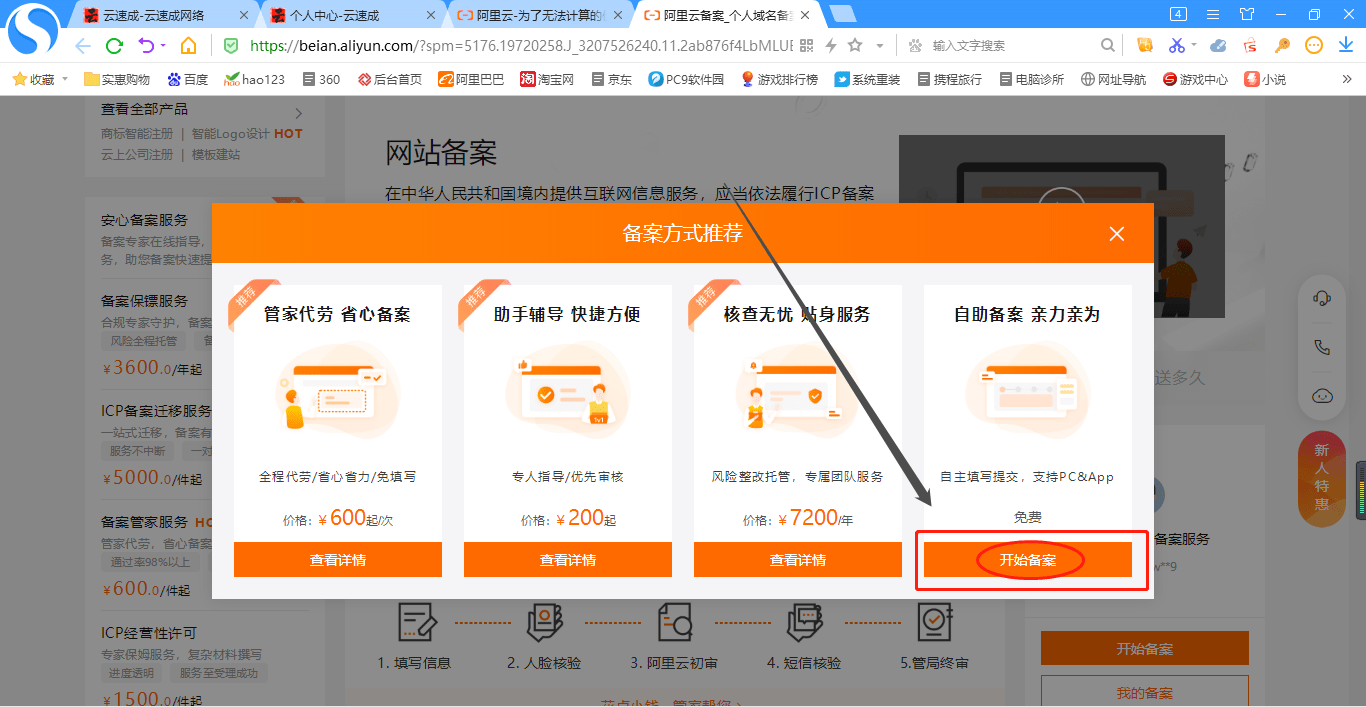Click 查看详情 under 核查无忧 贴身服务

pos(797,560)
